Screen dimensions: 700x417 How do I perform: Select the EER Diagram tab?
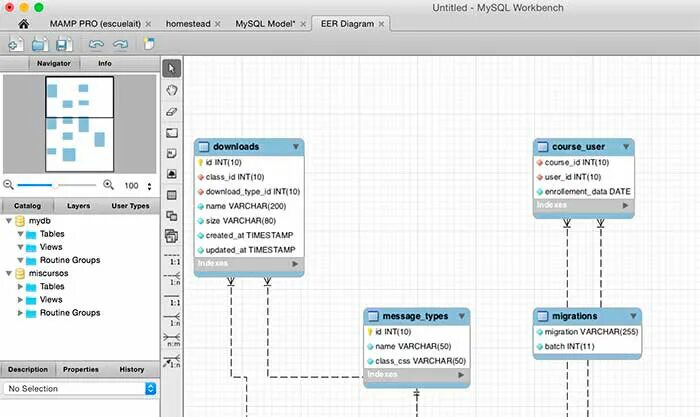pyautogui.click(x=347, y=24)
